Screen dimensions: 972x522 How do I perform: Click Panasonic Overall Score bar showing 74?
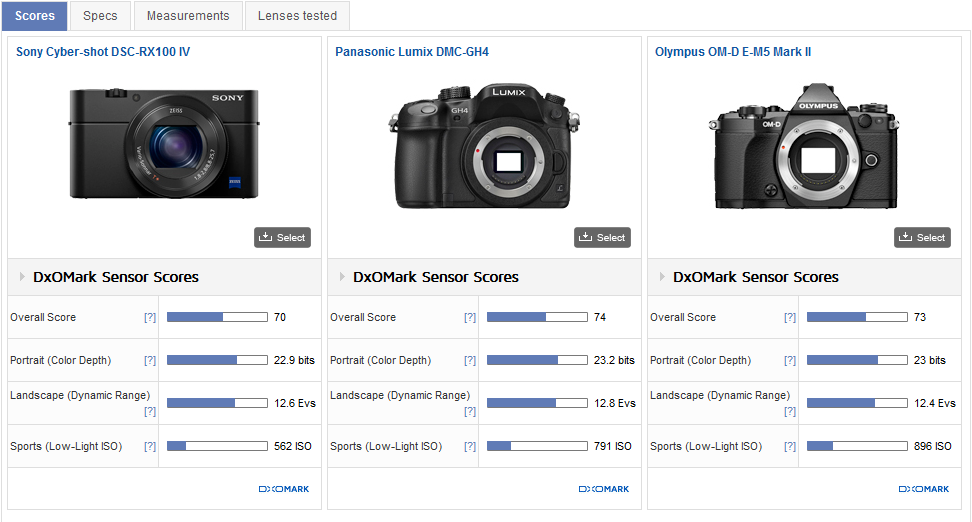[537, 317]
